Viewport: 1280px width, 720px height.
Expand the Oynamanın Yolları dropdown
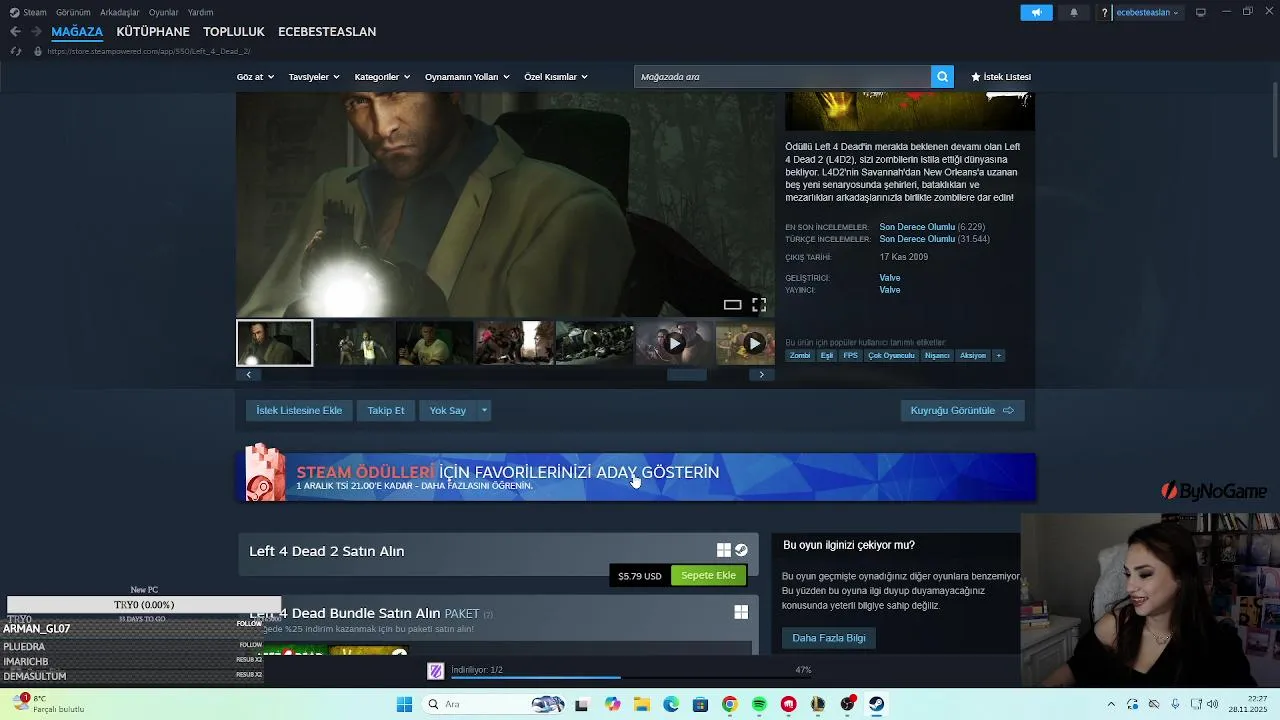coord(467,77)
